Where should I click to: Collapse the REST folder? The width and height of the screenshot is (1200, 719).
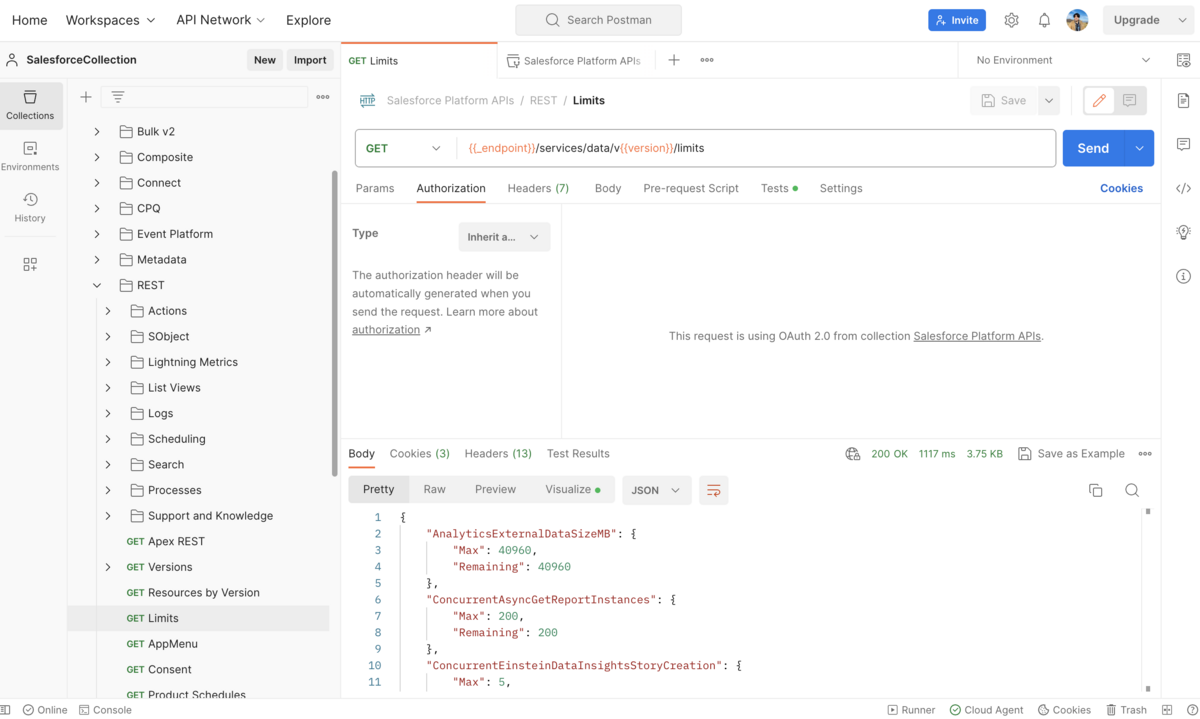pos(97,285)
